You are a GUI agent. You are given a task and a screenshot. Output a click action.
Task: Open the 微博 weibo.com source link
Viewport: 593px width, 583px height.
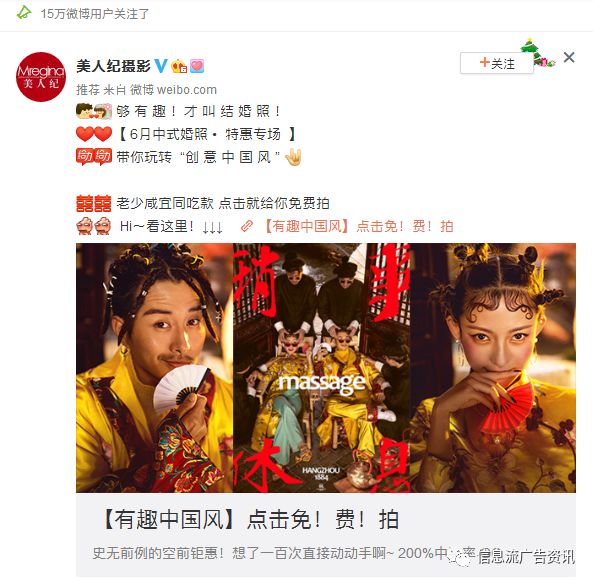coord(174,90)
